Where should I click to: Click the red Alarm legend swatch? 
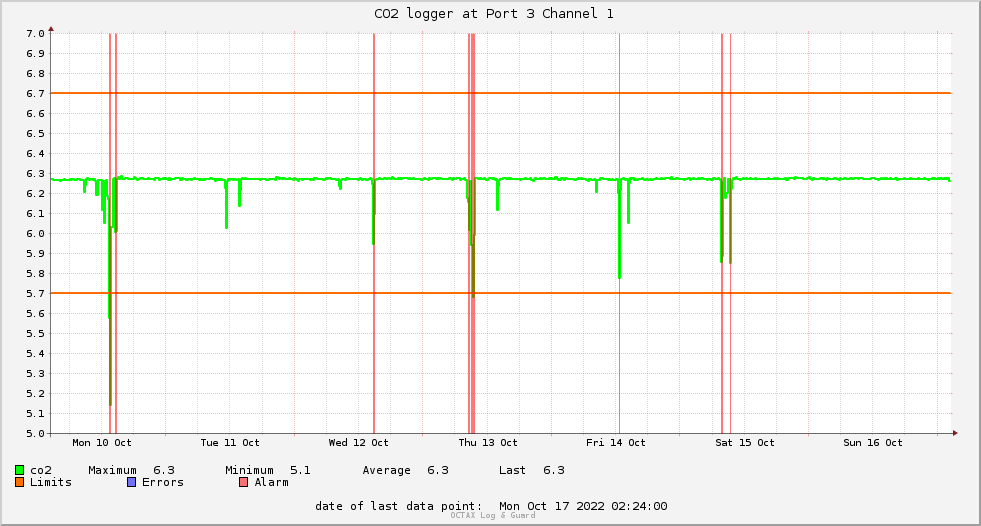coord(243,482)
